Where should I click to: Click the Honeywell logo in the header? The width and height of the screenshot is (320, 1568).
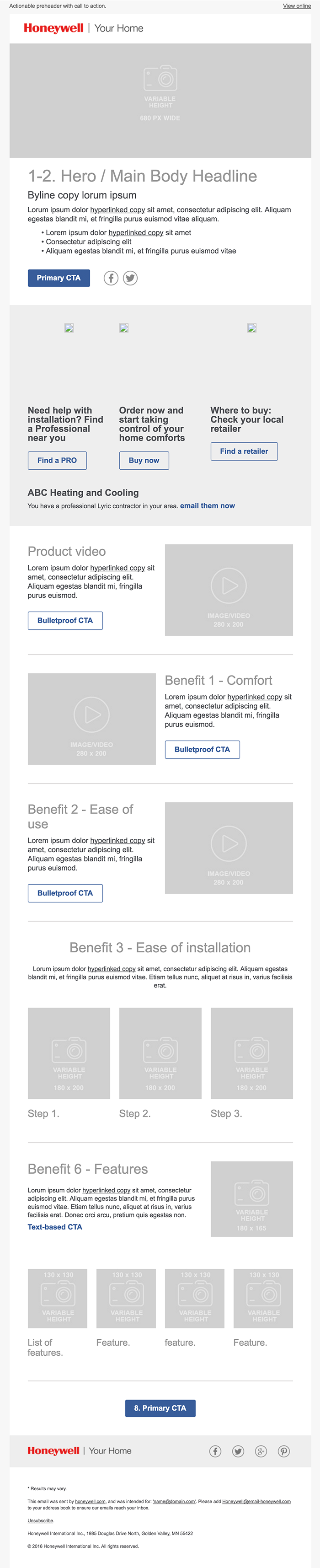(x=53, y=28)
